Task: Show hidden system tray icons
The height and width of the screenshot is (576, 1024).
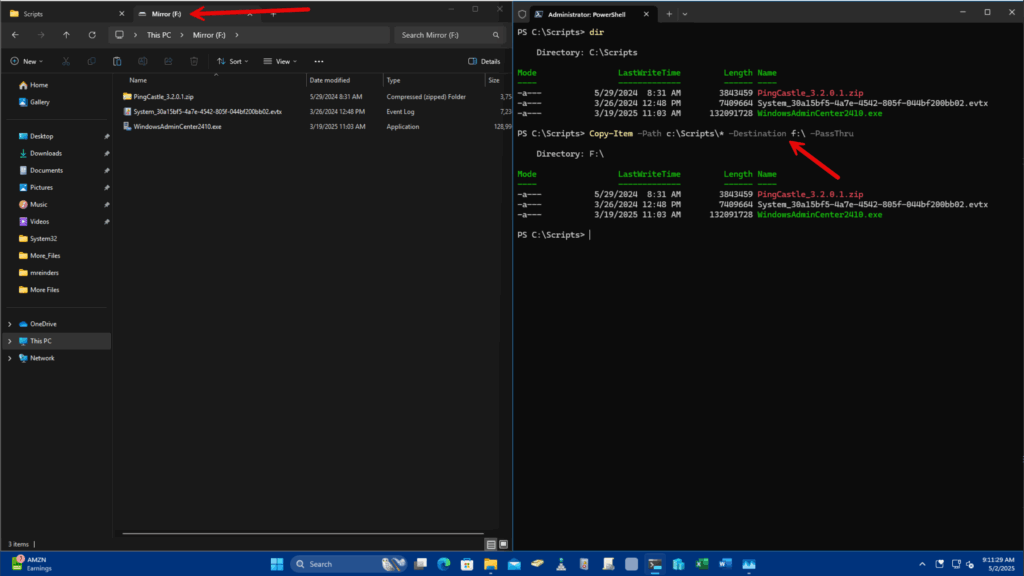Action: click(x=922, y=564)
